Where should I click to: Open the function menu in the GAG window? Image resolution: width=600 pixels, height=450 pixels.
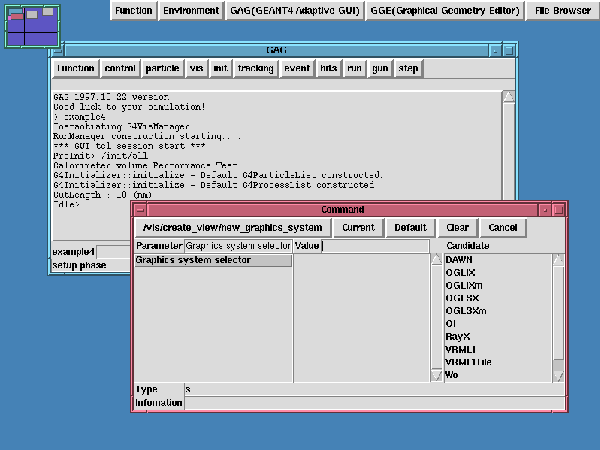pos(75,68)
